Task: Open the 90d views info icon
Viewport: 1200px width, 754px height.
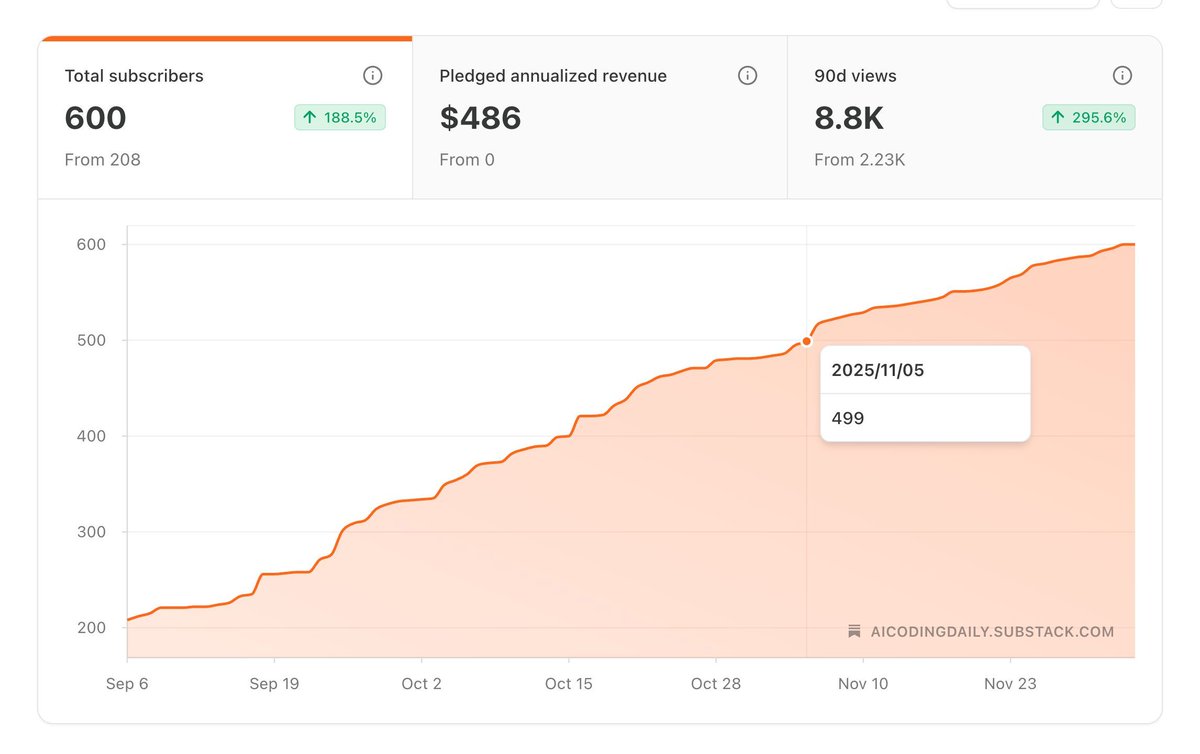Action: (x=1122, y=76)
